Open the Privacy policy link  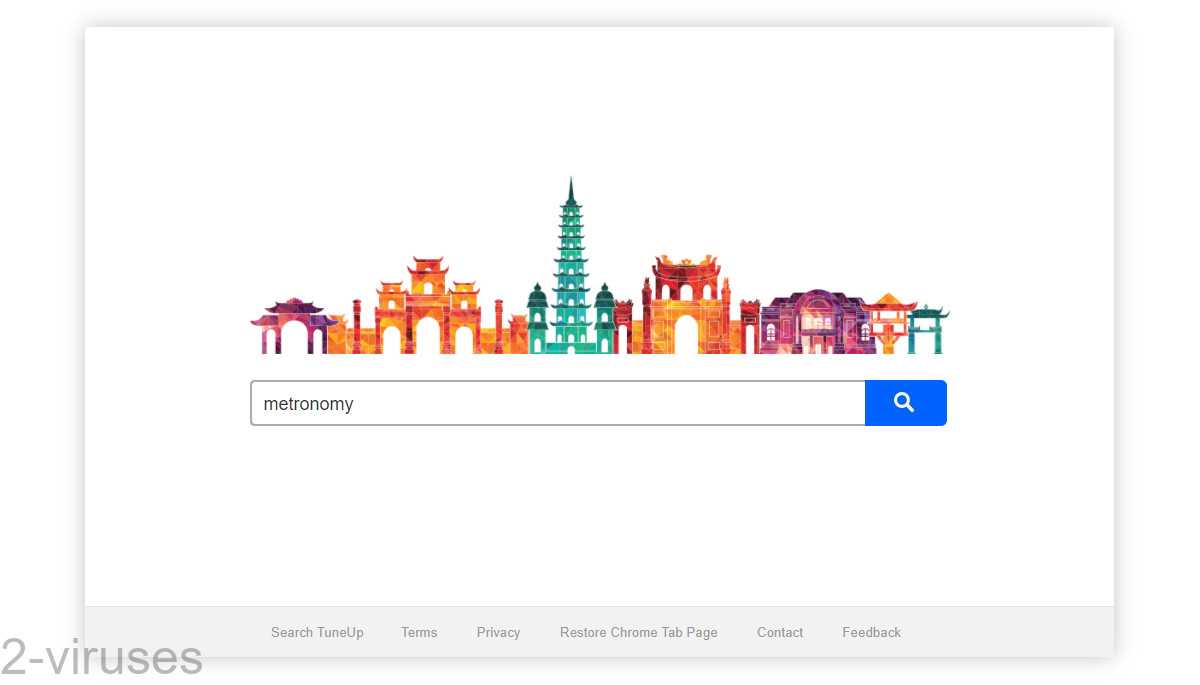[498, 632]
